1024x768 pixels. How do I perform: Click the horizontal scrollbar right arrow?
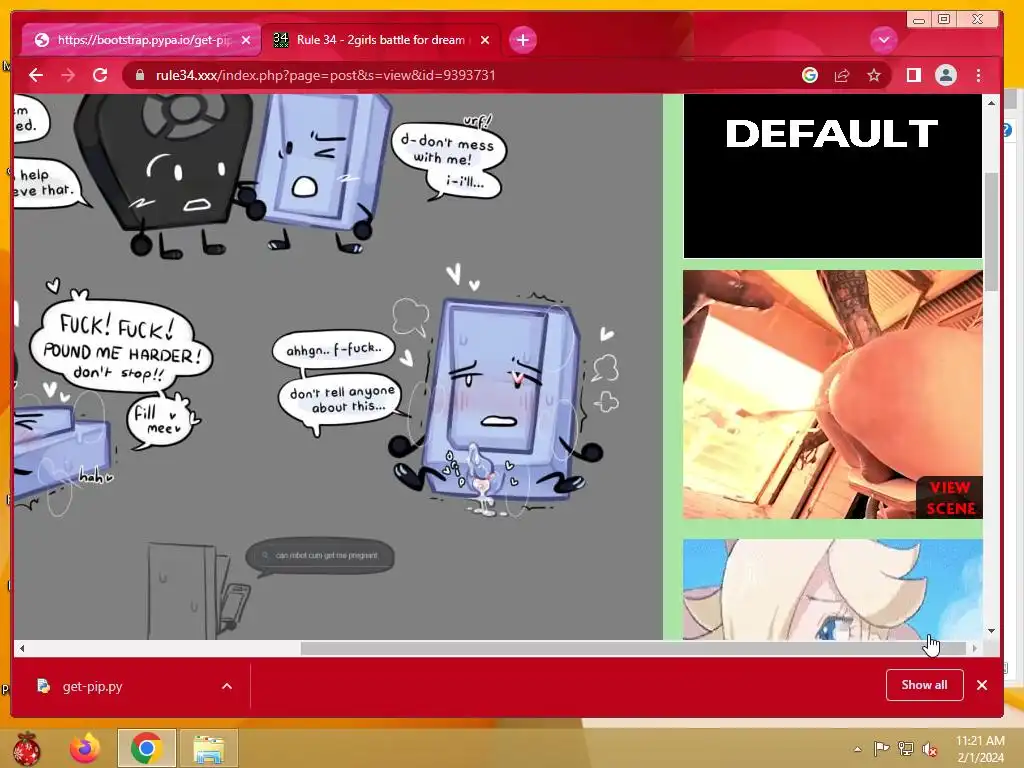974,648
